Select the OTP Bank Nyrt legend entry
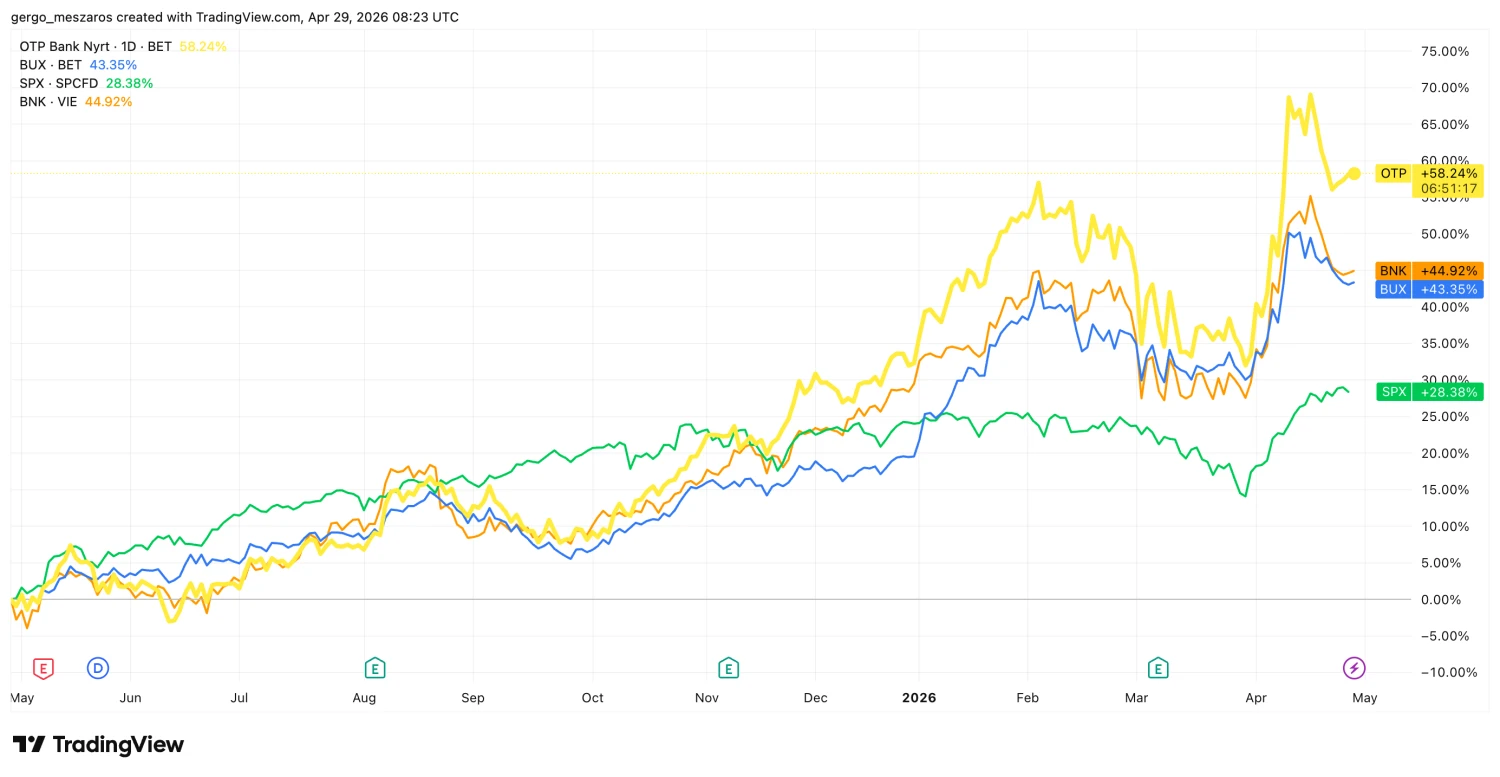This screenshot has width=1500, height=777. point(96,46)
